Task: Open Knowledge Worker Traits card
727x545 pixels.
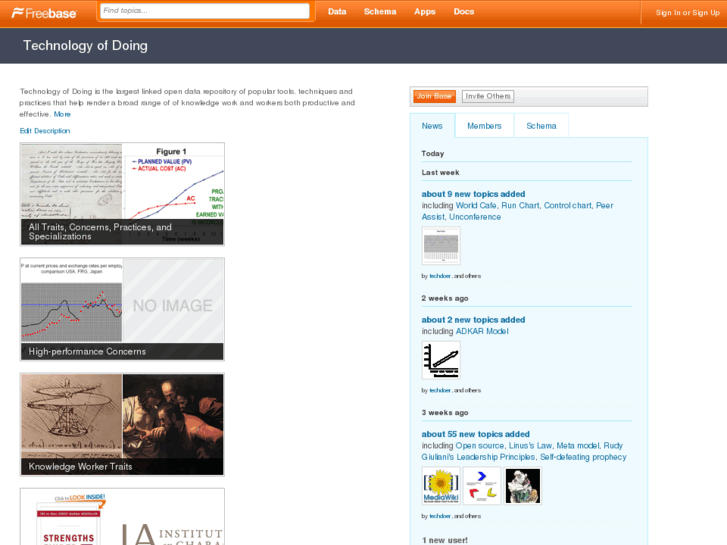Action: click(x=122, y=424)
